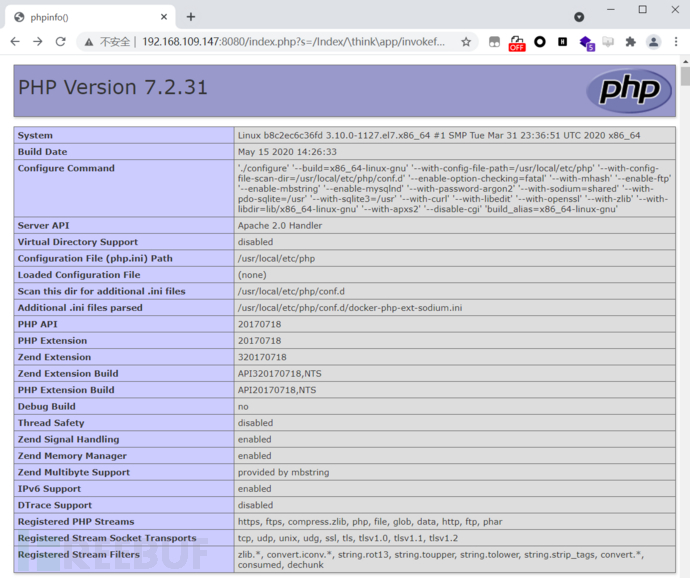Click the '(none)' loaded configuration value
Viewport: 690px width, 578px height.
[252, 275]
